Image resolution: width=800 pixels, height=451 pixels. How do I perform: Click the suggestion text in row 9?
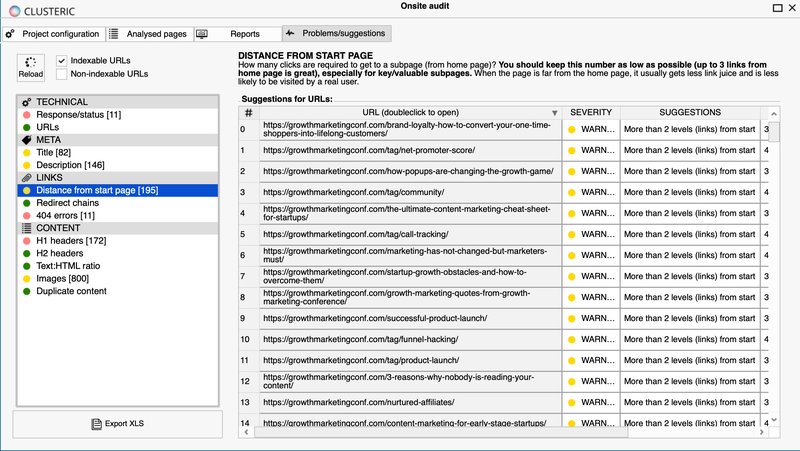(x=689, y=318)
